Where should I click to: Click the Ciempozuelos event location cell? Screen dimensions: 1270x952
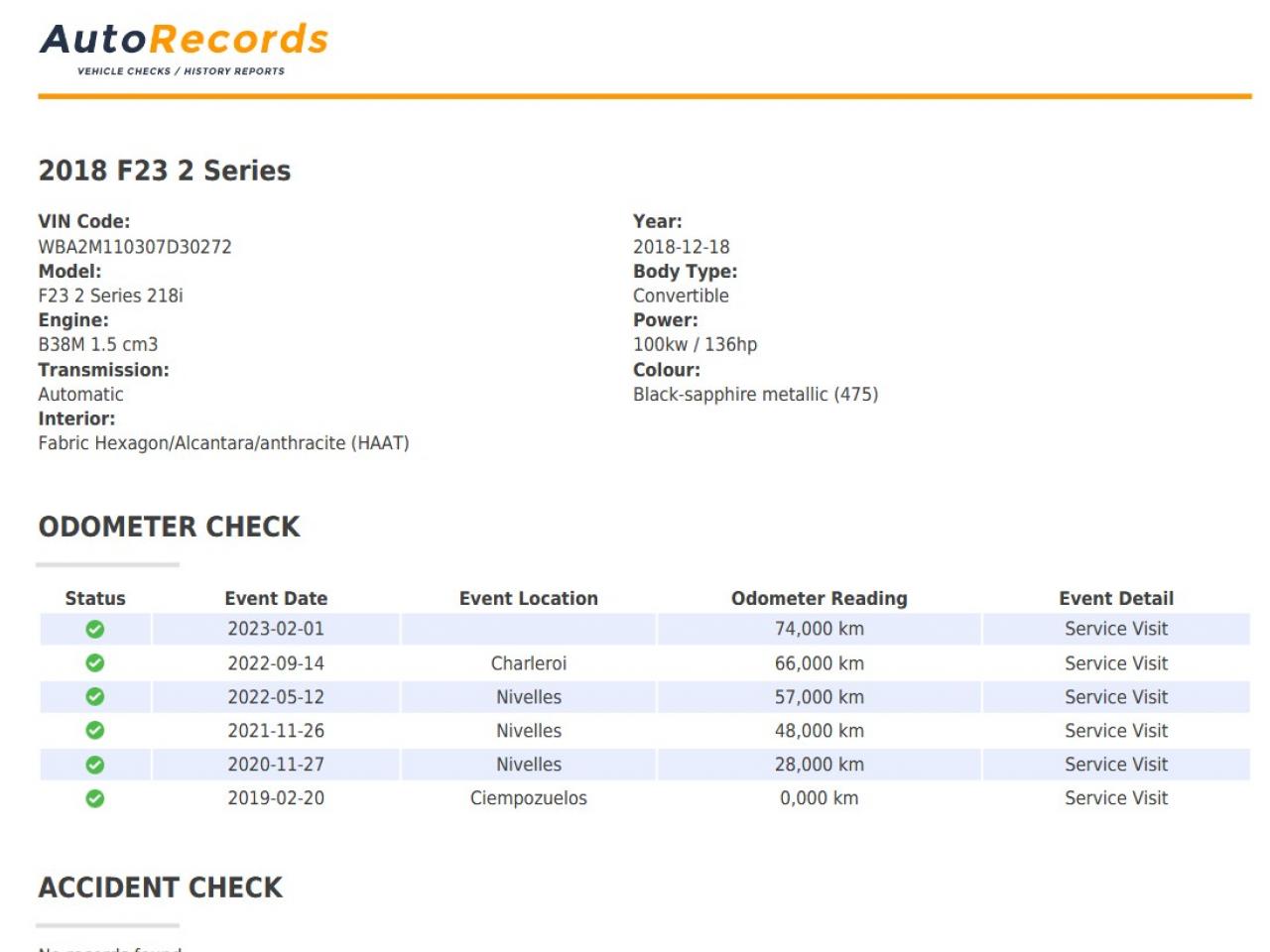(528, 798)
